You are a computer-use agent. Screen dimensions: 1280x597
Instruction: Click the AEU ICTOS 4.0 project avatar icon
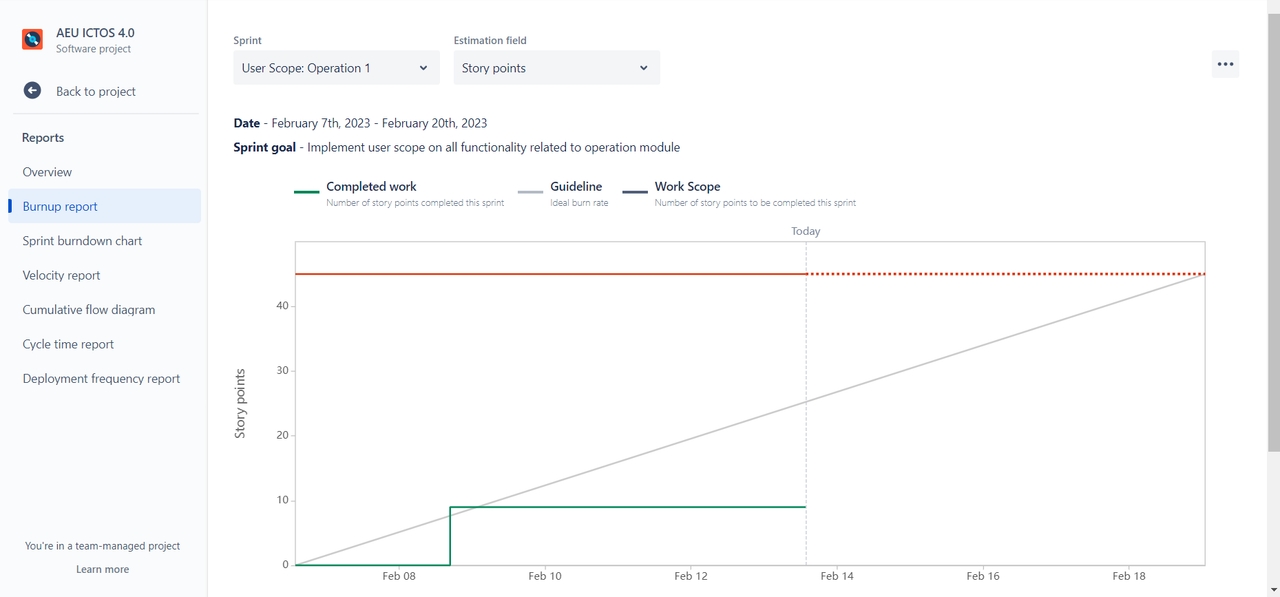point(33,40)
